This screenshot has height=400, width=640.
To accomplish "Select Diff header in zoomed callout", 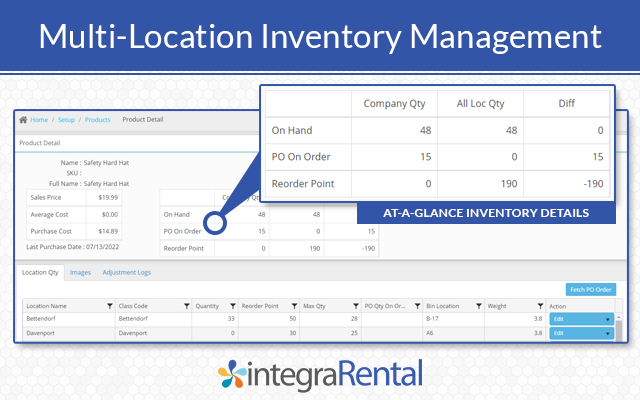I will click(x=567, y=104).
